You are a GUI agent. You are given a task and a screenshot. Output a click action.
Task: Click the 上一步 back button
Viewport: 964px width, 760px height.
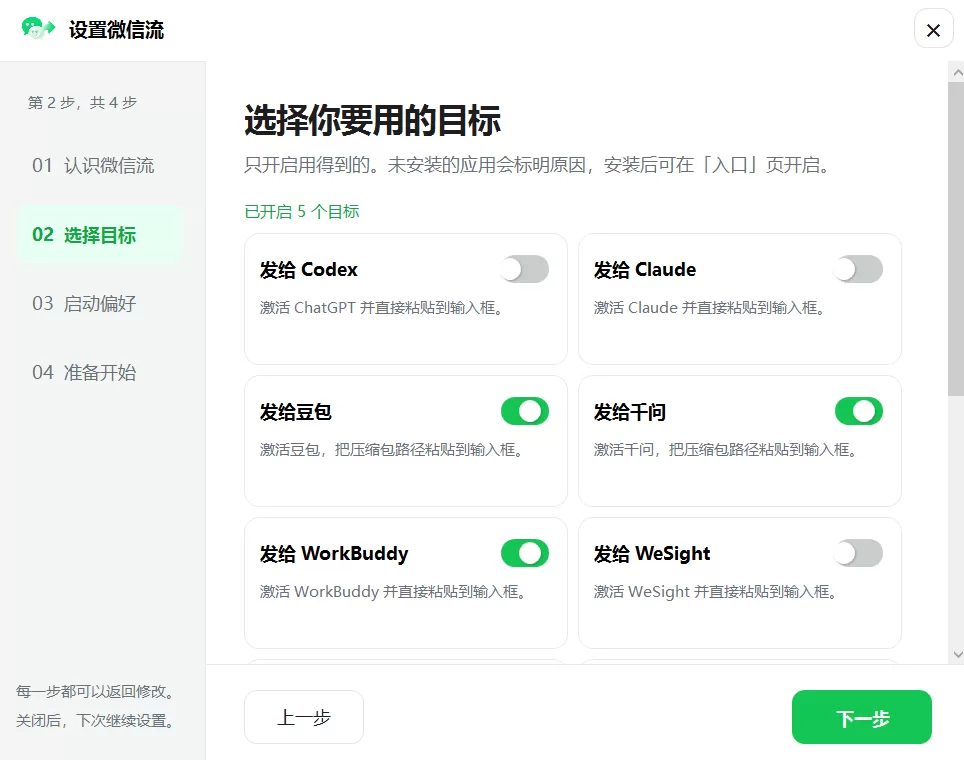304,717
